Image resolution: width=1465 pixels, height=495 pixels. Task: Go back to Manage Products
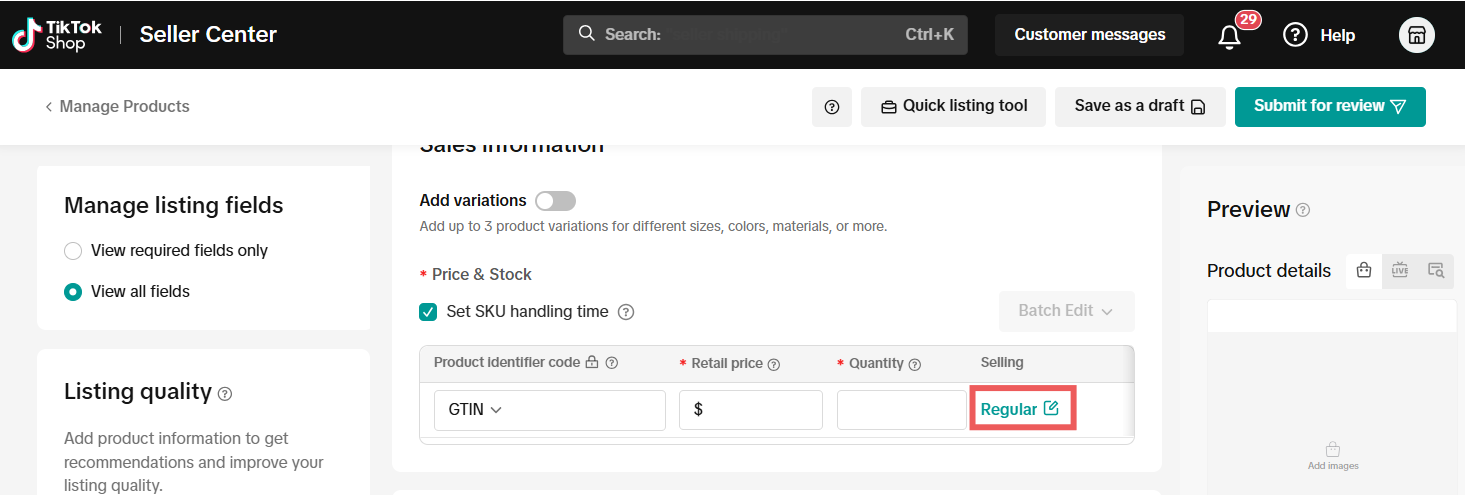point(117,107)
